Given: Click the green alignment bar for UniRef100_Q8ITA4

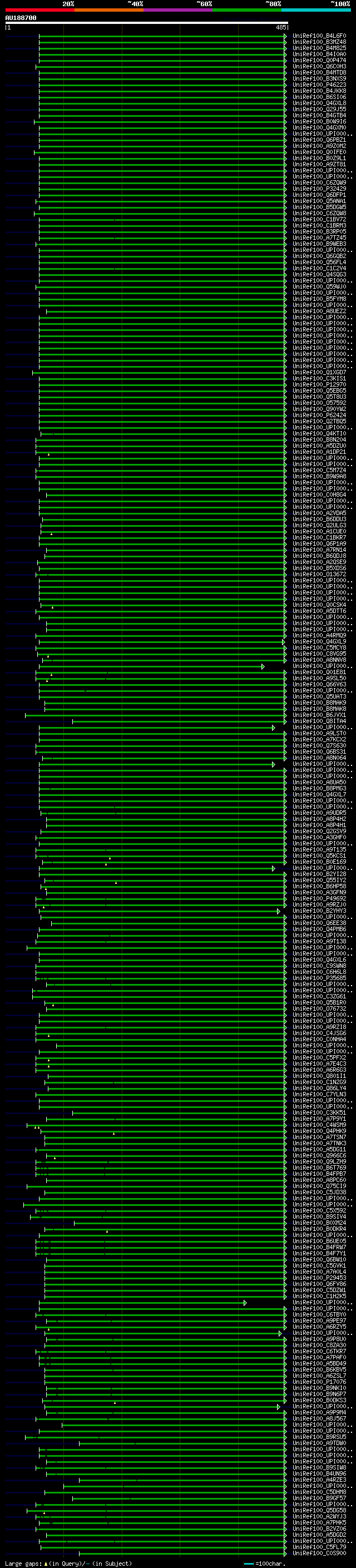Looking at the screenshot, I should tap(179, 721).
